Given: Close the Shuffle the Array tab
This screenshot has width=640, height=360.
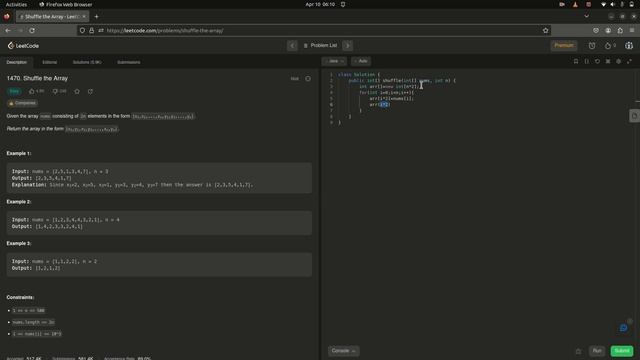Looking at the screenshot, I should point(84,17).
